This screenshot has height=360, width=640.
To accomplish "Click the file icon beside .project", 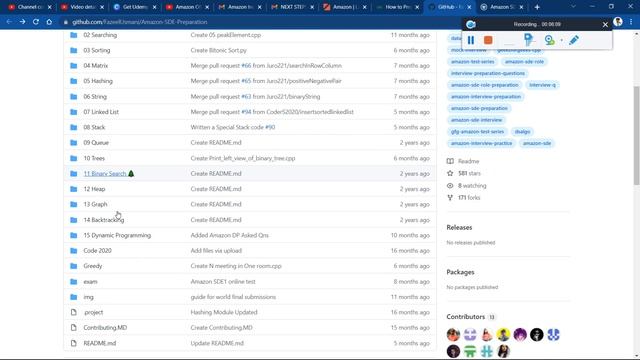I will click(73, 312).
